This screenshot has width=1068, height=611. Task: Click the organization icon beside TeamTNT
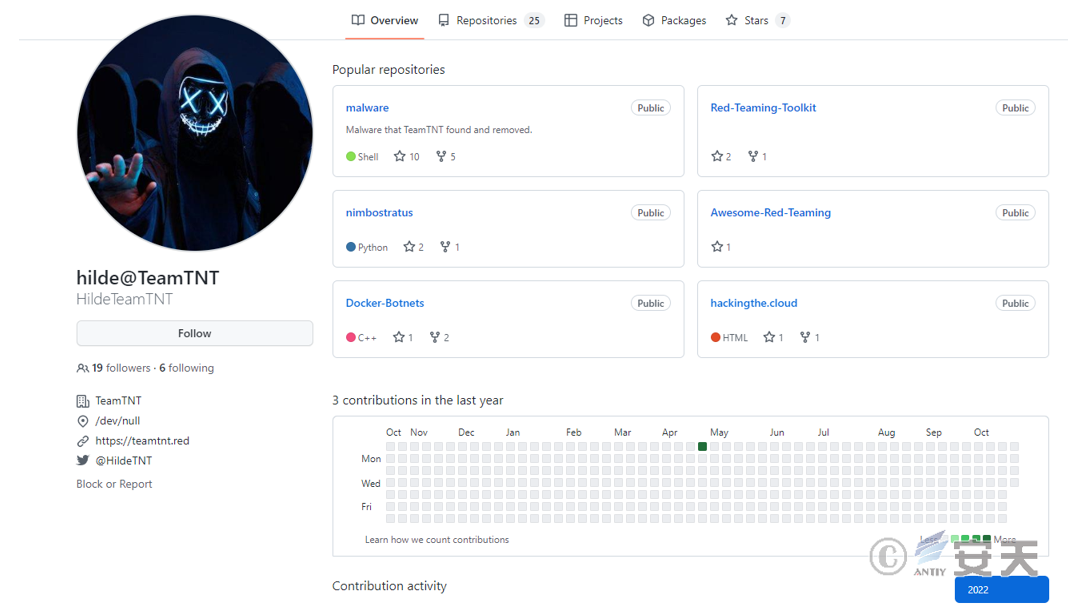82,401
